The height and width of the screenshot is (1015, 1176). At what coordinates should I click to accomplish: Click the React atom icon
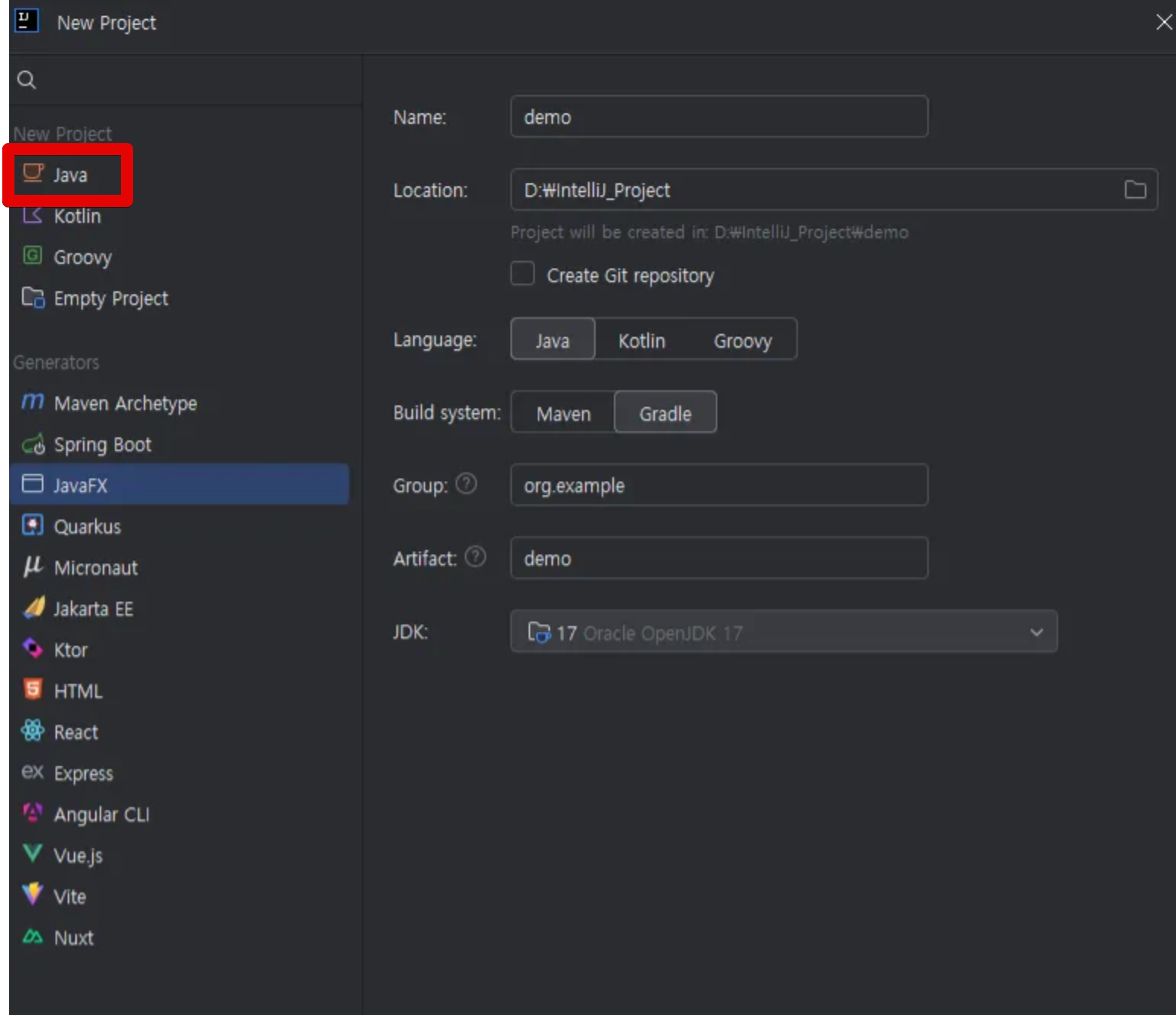click(33, 731)
